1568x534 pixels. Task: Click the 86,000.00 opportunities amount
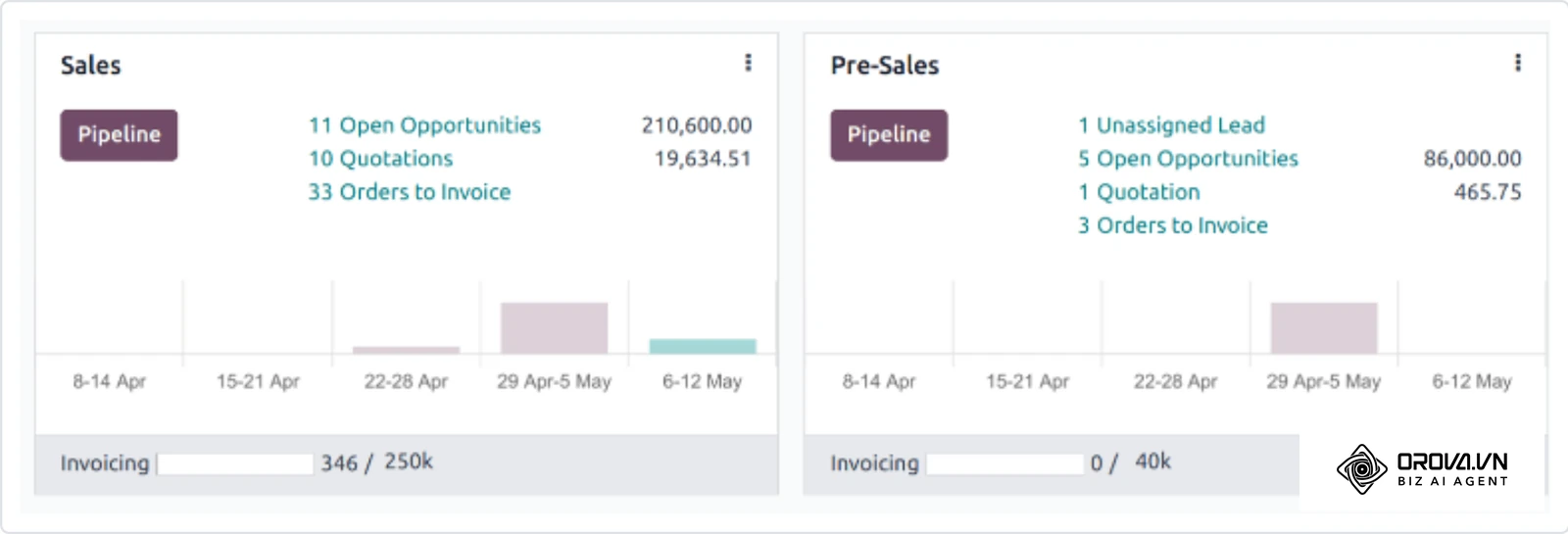point(1473,159)
